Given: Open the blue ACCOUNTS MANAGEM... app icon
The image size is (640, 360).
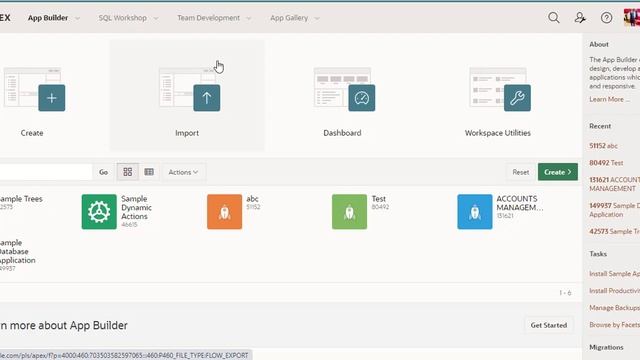Looking at the screenshot, I should [475, 212].
